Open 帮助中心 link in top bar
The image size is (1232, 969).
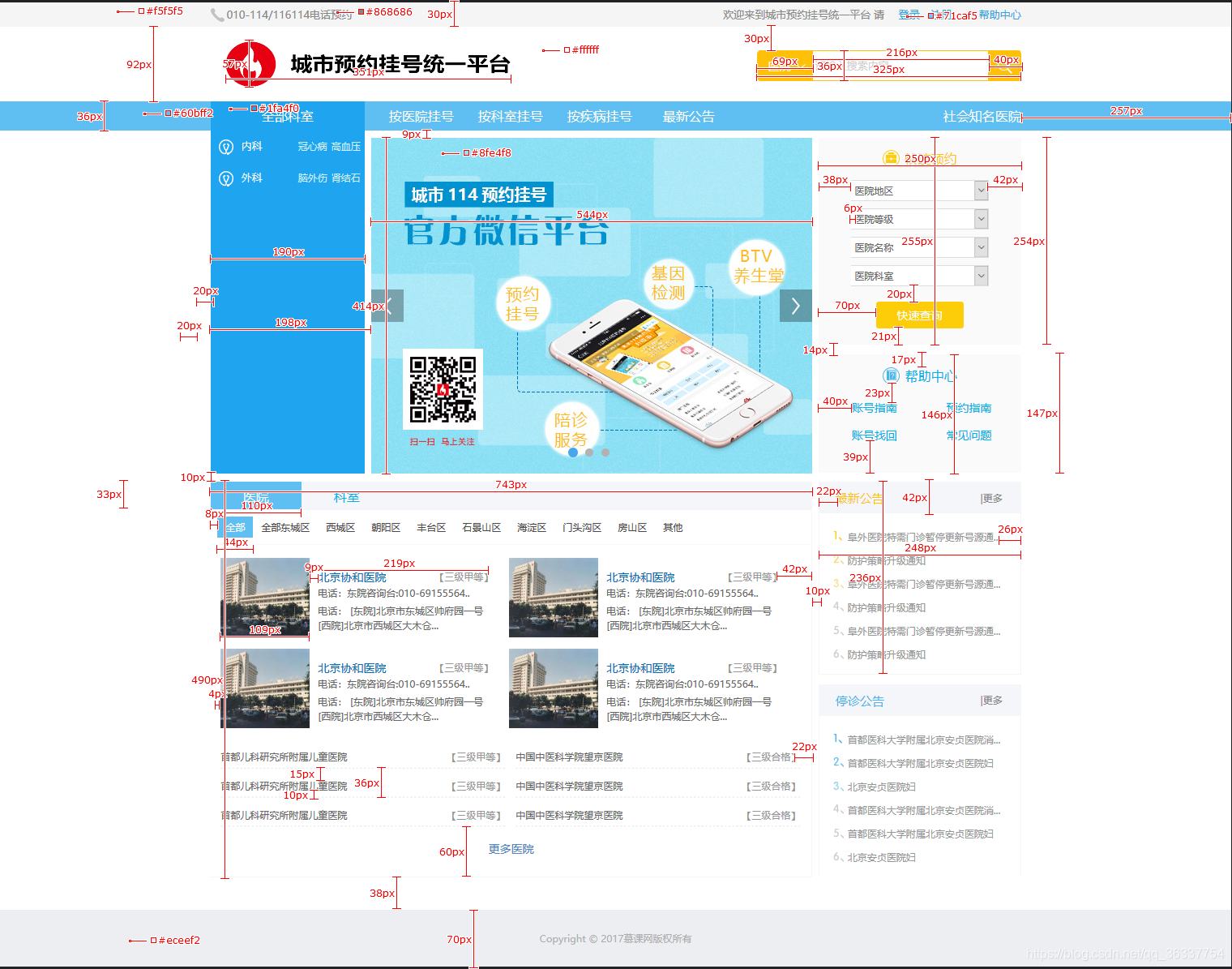click(999, 15)
